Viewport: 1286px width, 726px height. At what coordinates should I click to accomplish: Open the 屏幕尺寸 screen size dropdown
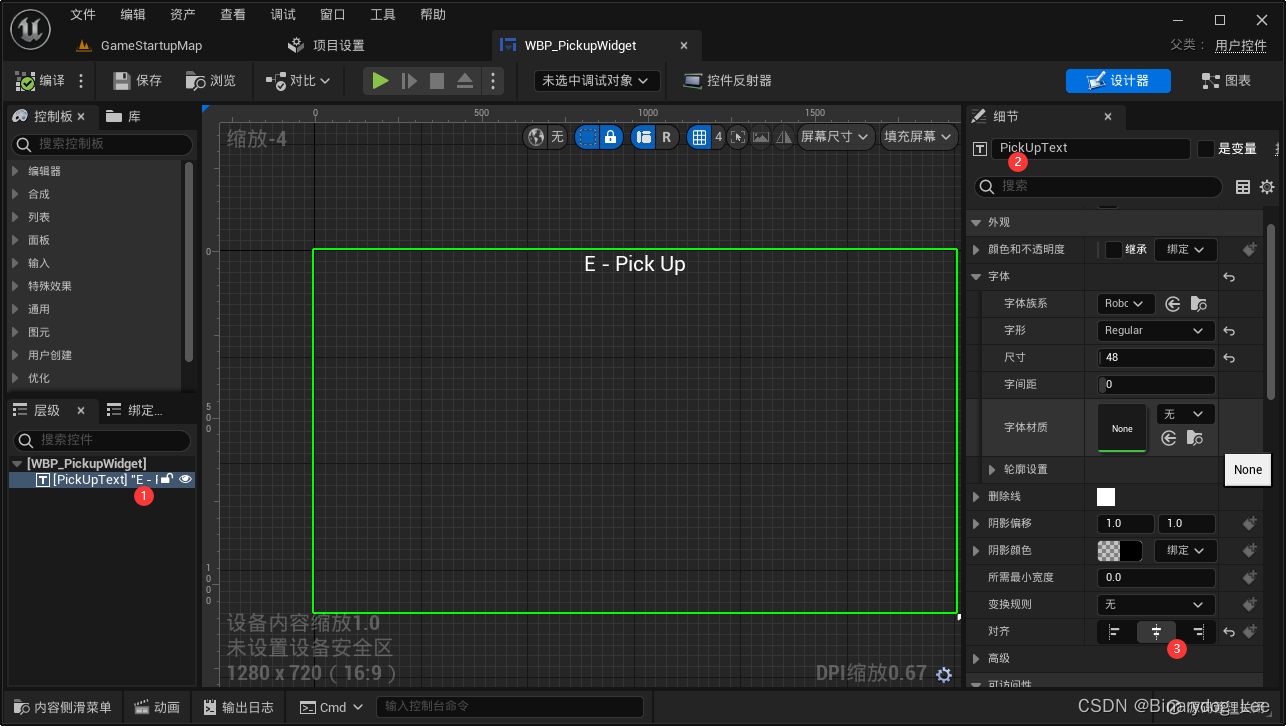(x=836, y=137)
